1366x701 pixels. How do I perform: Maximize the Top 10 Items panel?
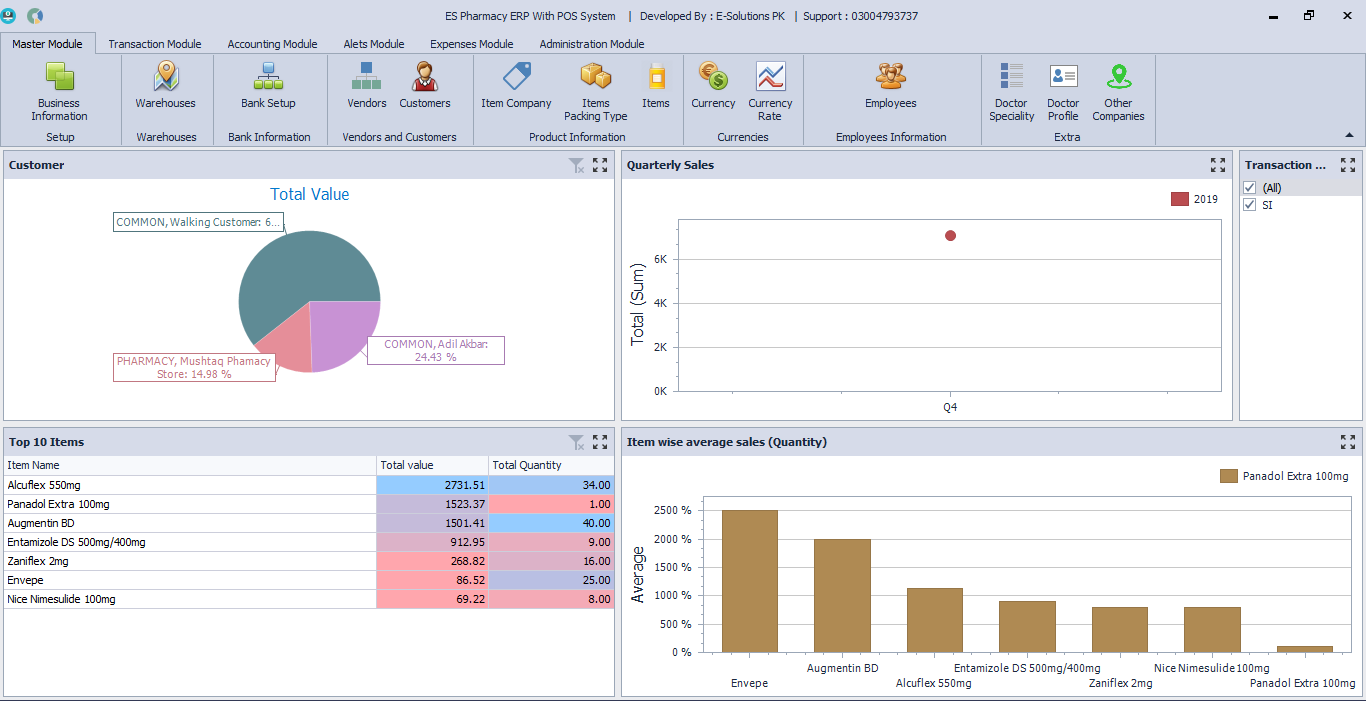coord(600,442)
